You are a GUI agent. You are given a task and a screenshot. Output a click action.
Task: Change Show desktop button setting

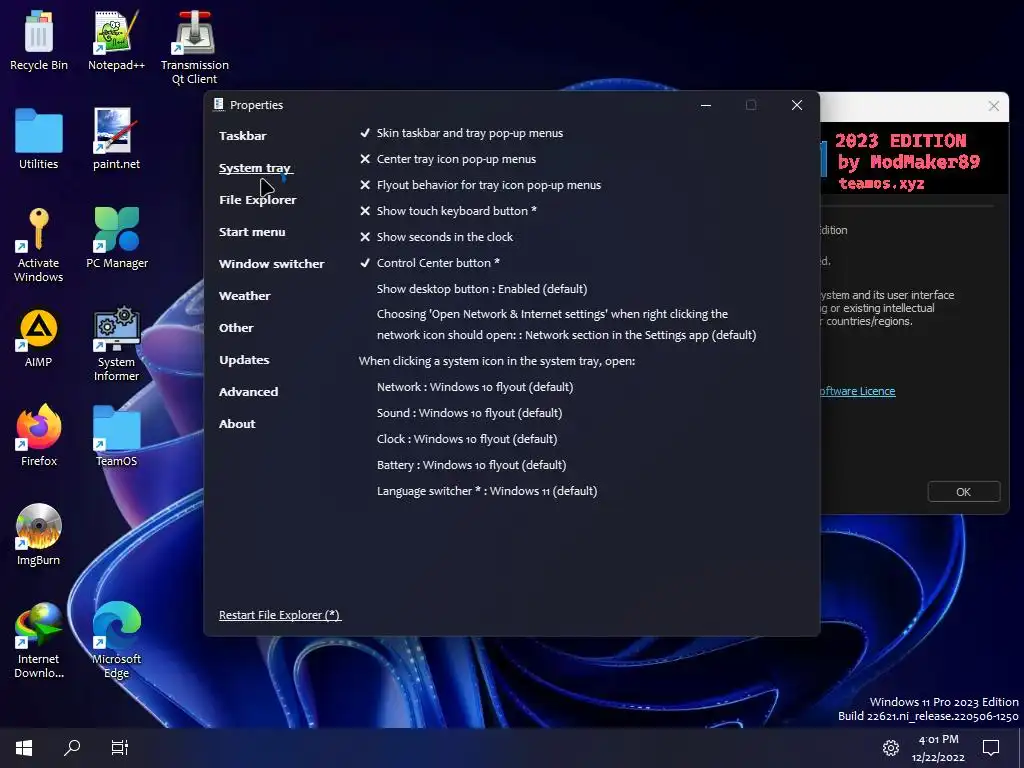click(x=482, y=289)
